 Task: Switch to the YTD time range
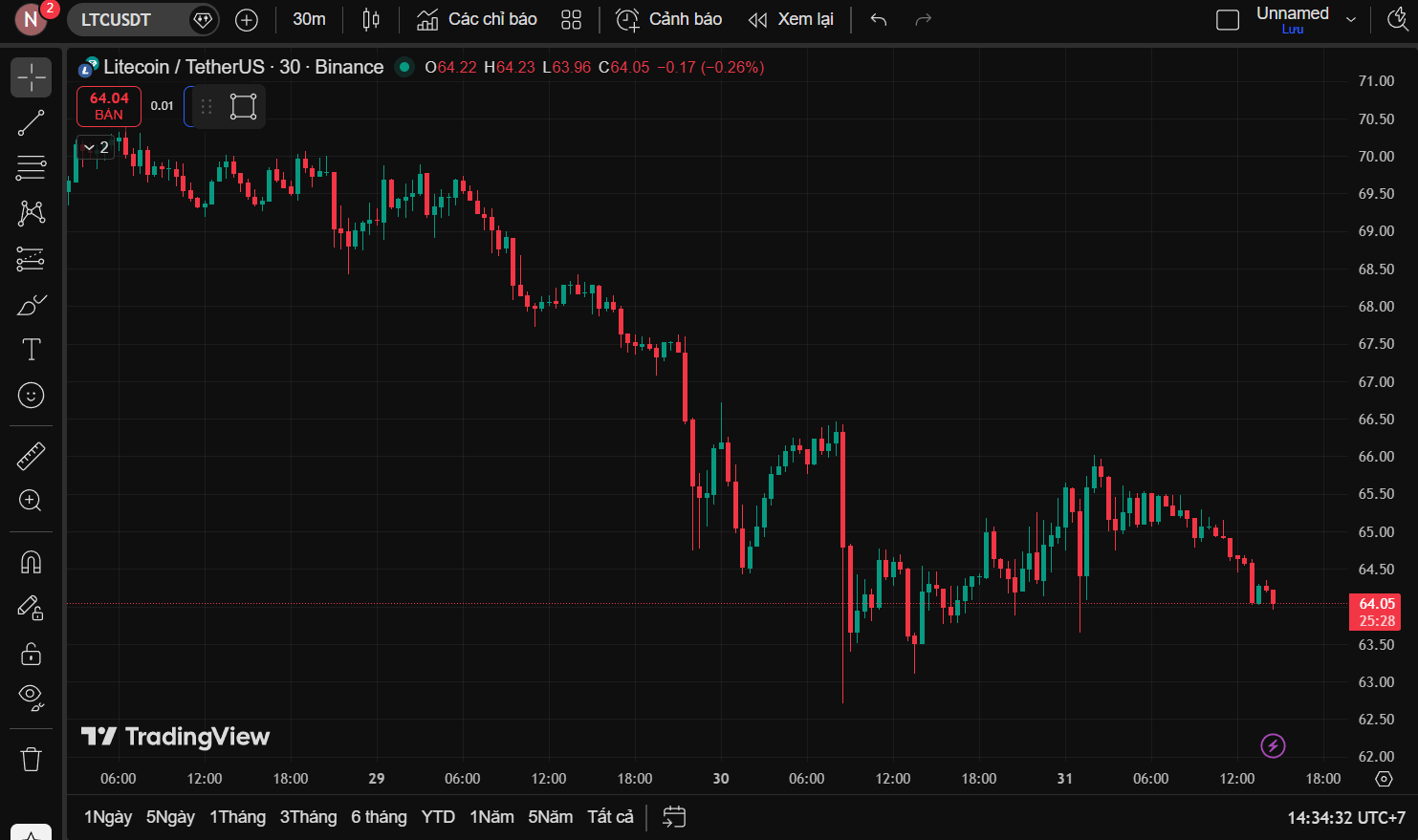(x=438, y=817)
